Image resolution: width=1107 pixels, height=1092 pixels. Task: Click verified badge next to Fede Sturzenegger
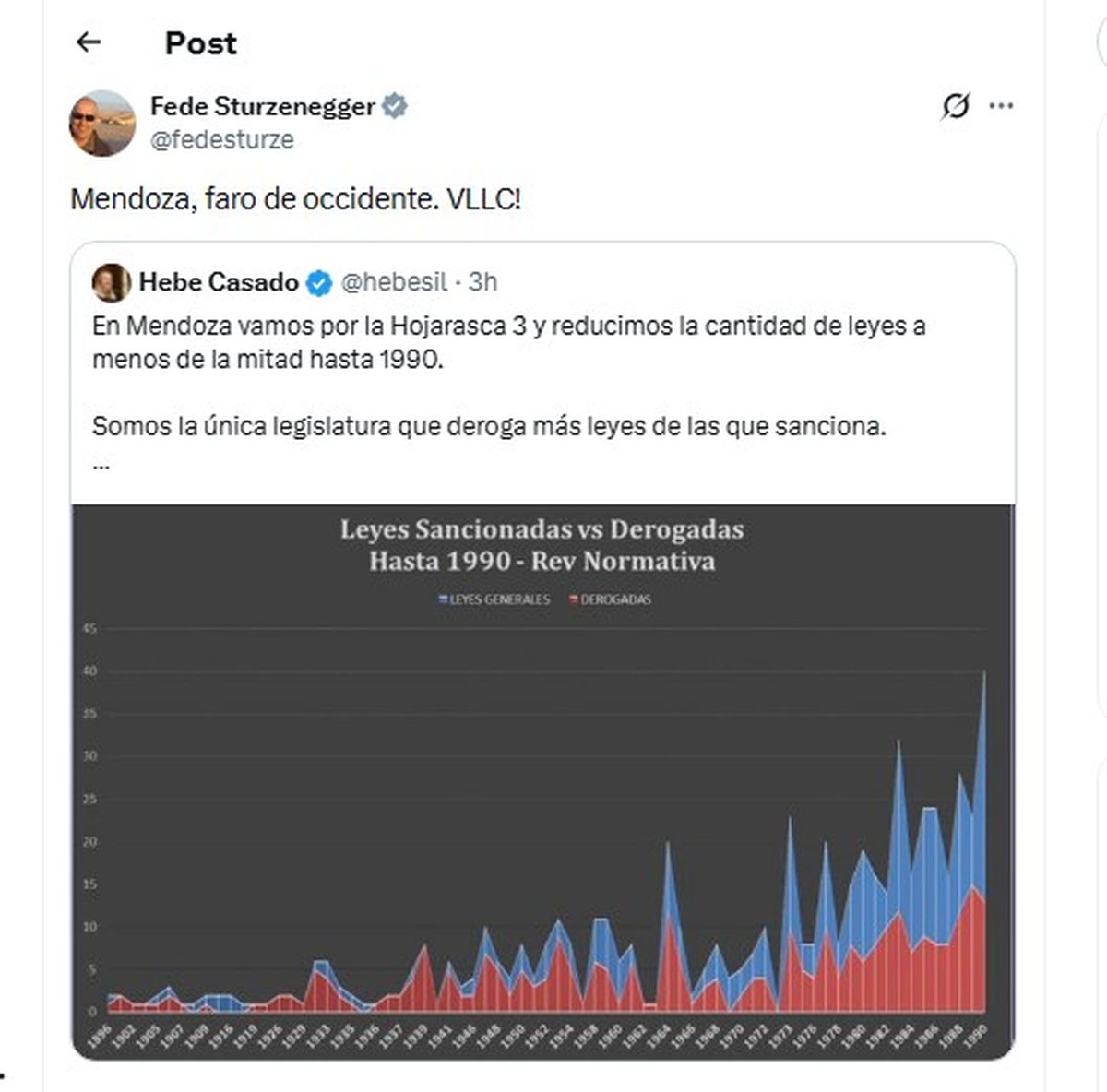point(395,106)
